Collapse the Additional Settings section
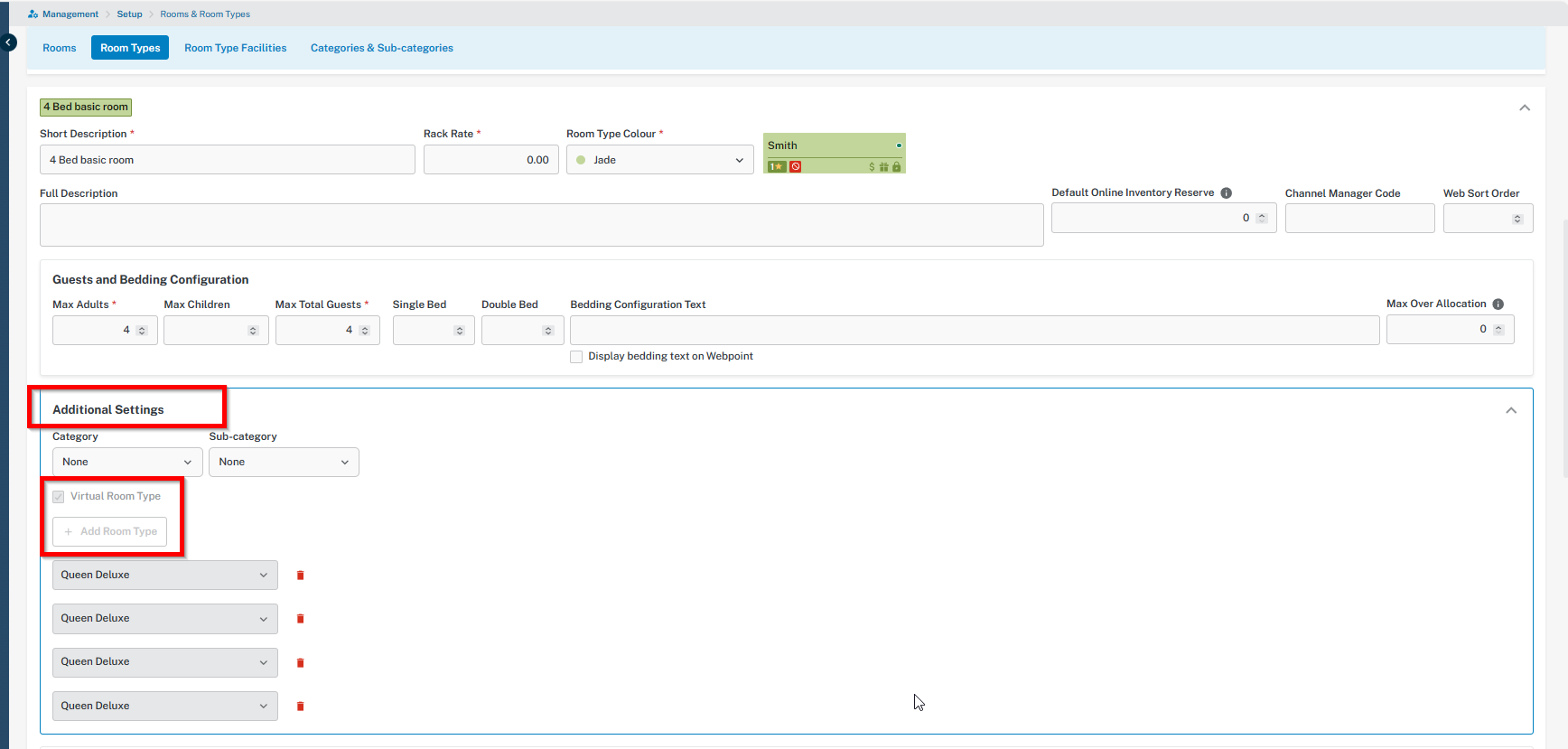The image size is (1568, 749). coord(1511,411)
